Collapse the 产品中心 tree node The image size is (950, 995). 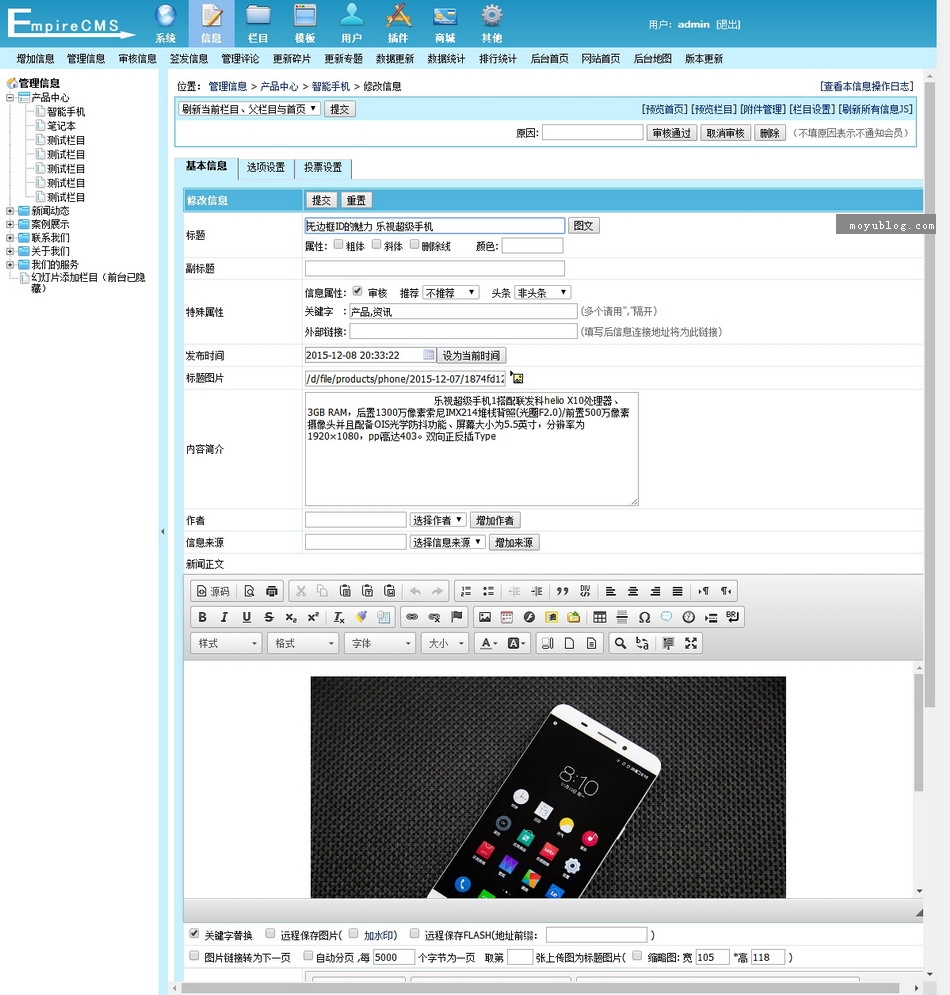[10, 97]
